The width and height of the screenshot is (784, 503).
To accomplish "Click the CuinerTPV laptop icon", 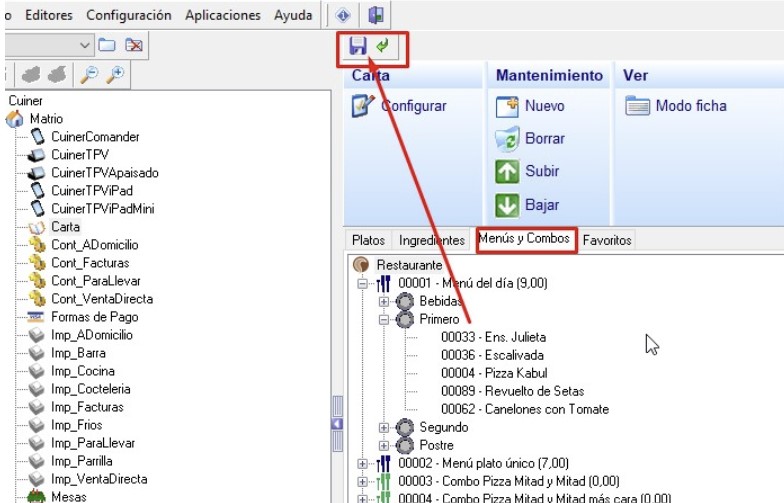I will click(x=36, y=155).
